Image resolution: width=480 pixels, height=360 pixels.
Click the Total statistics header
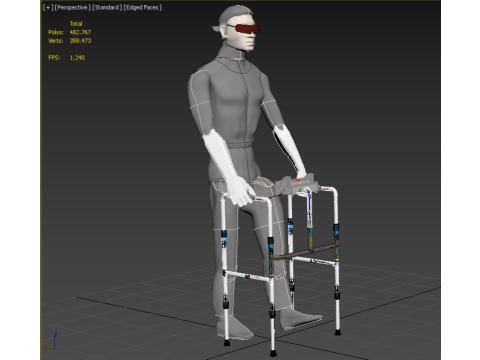pyautogui.click(x=76, y=24)
